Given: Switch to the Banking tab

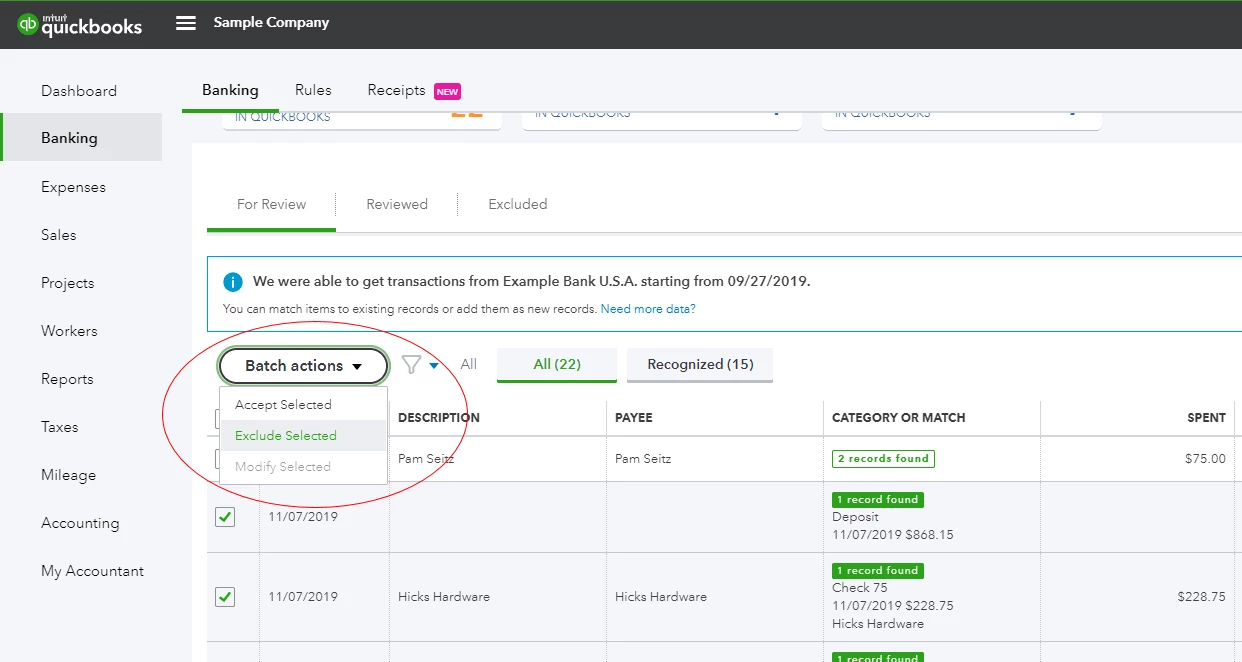Looking at the screenshot, I should pos(230,90).
